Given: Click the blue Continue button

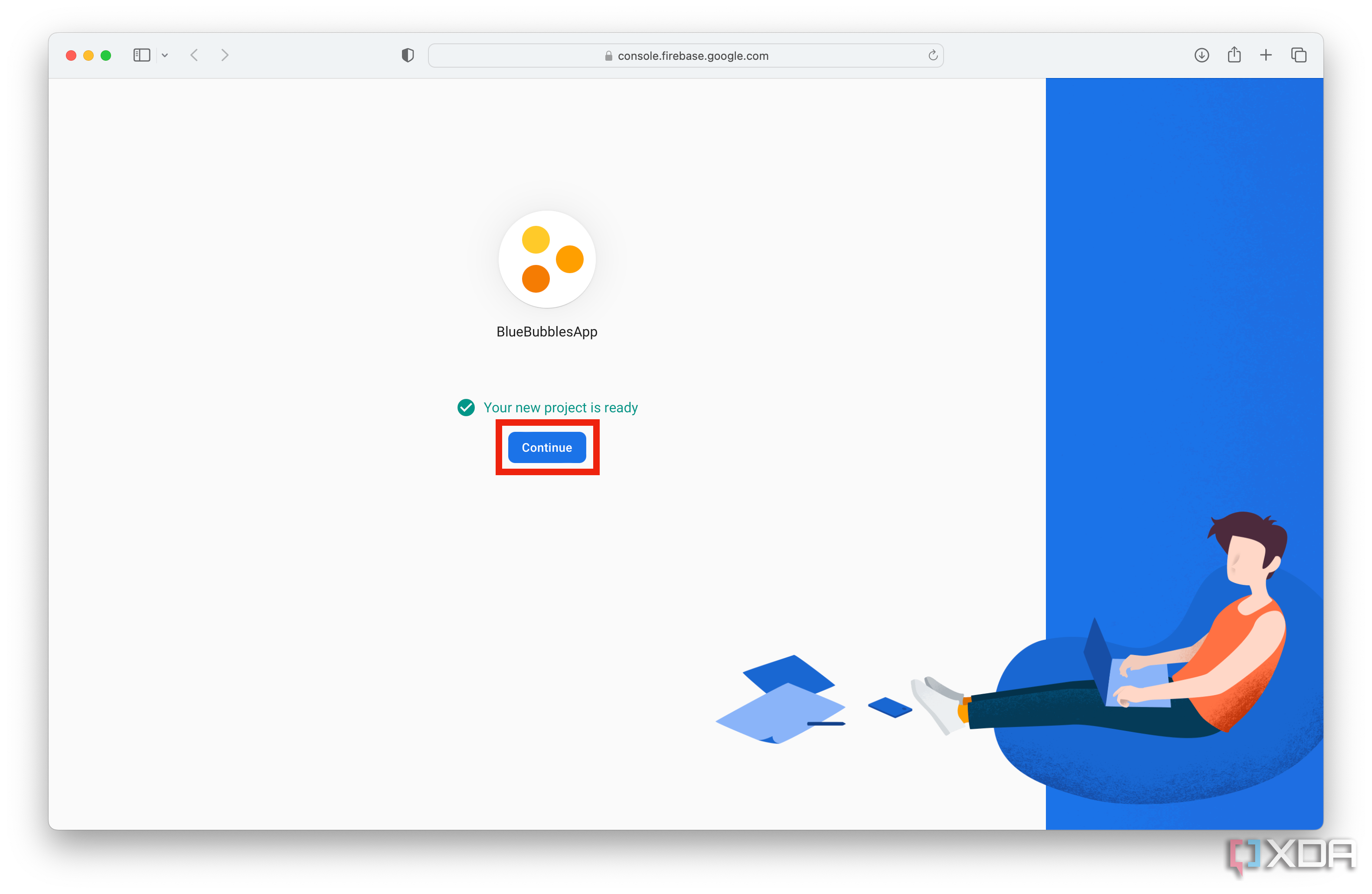Looking at the screenshot, I should (x=546, y=447).
